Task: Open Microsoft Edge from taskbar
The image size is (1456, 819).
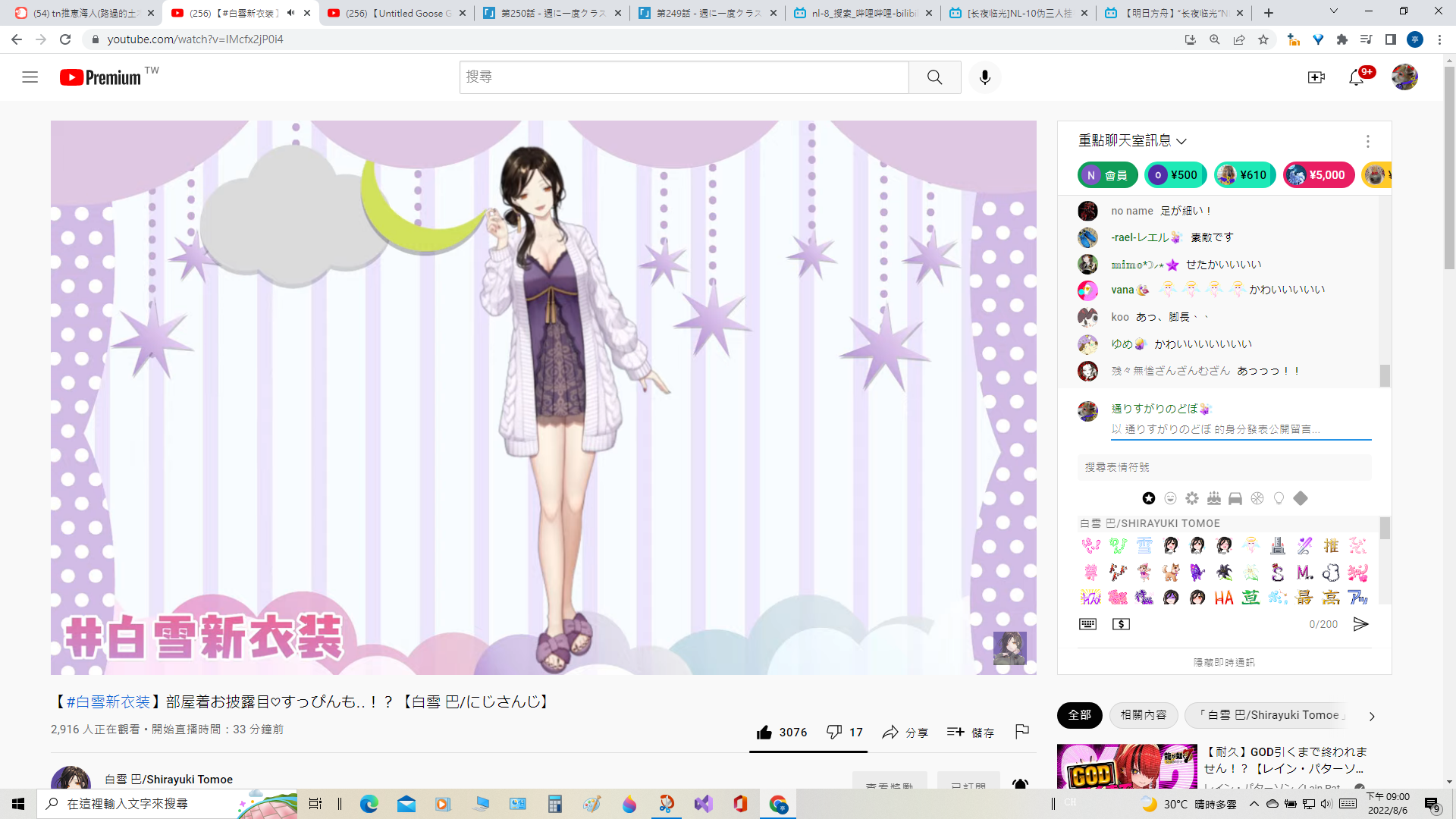Action: tap(369, 804)
